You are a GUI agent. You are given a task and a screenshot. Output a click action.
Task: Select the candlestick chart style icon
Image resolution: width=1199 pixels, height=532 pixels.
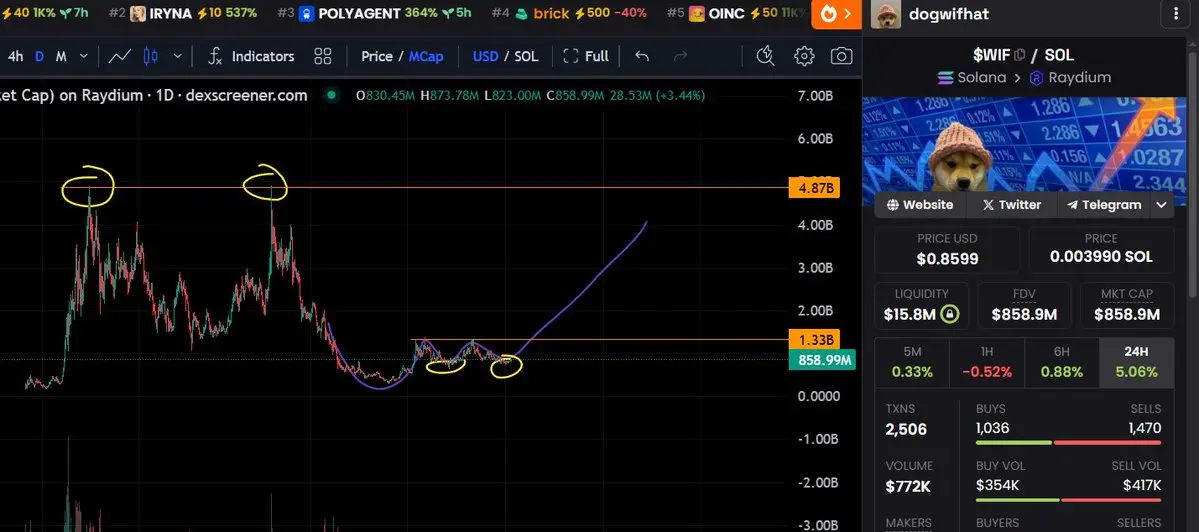coord(151,56)
